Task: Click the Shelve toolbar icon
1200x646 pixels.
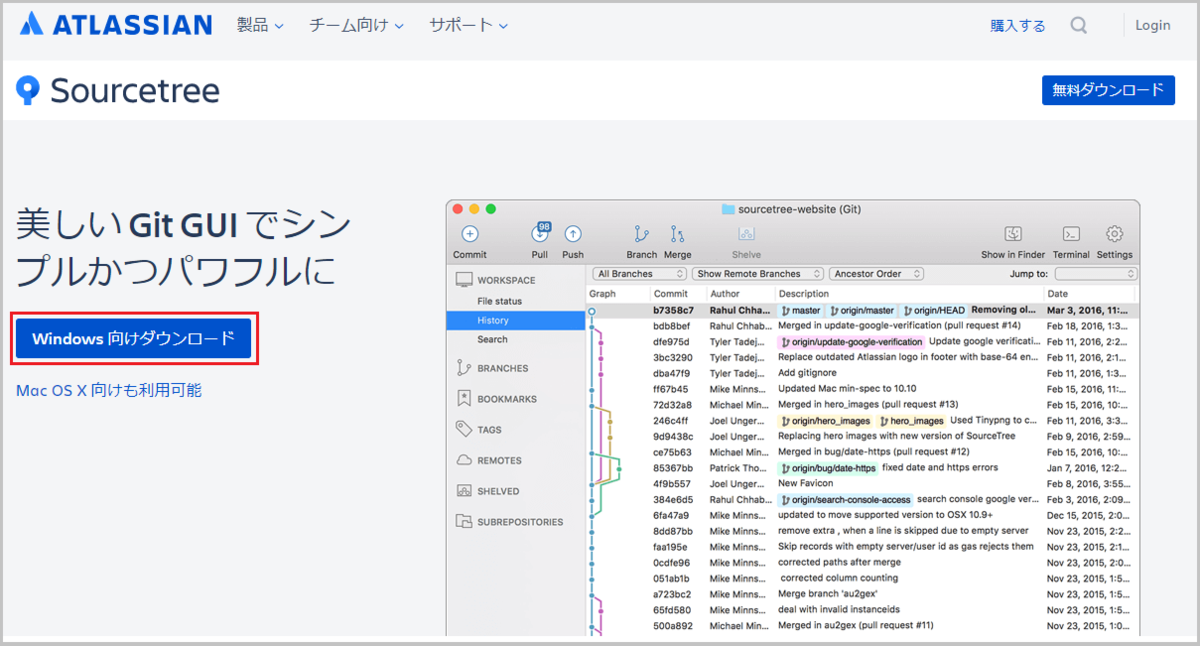Action: click(x=746, y=234)
